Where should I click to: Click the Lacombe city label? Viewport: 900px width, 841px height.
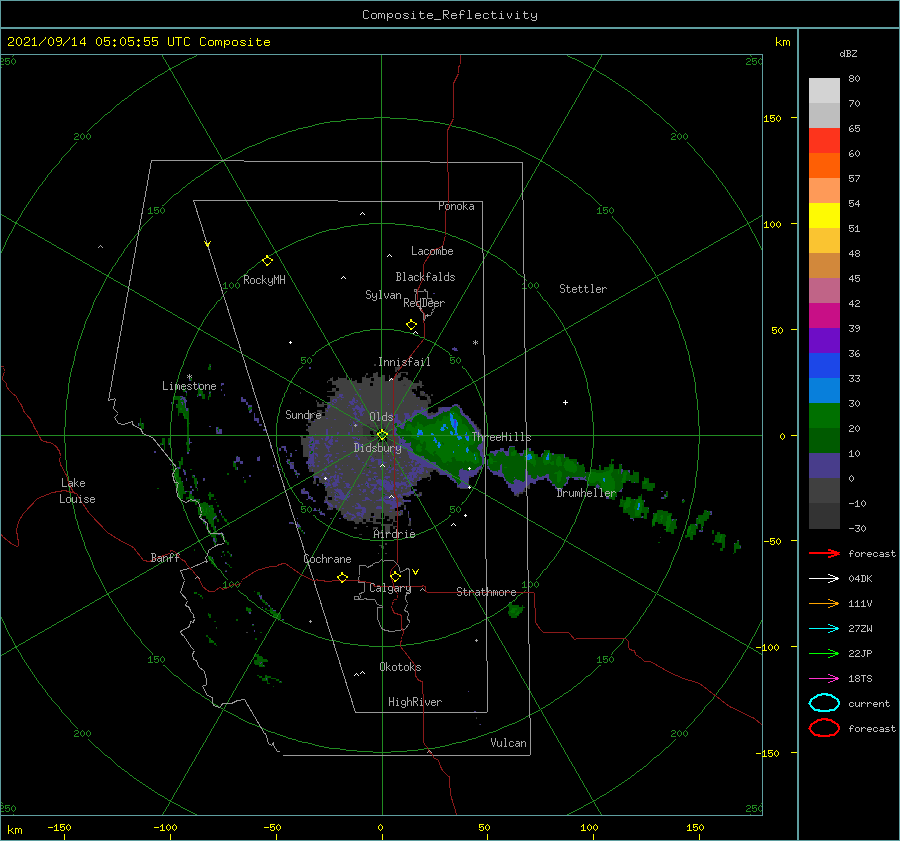432,251
